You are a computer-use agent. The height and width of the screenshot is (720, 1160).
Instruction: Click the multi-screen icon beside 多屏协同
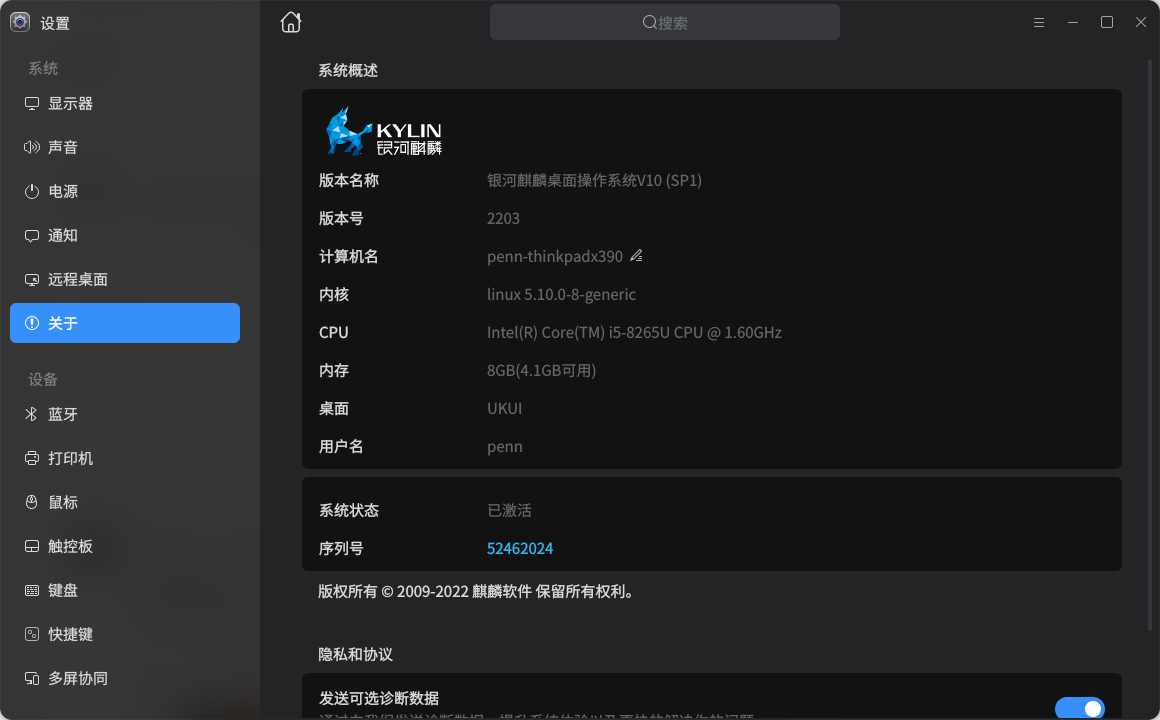point(32,679)
